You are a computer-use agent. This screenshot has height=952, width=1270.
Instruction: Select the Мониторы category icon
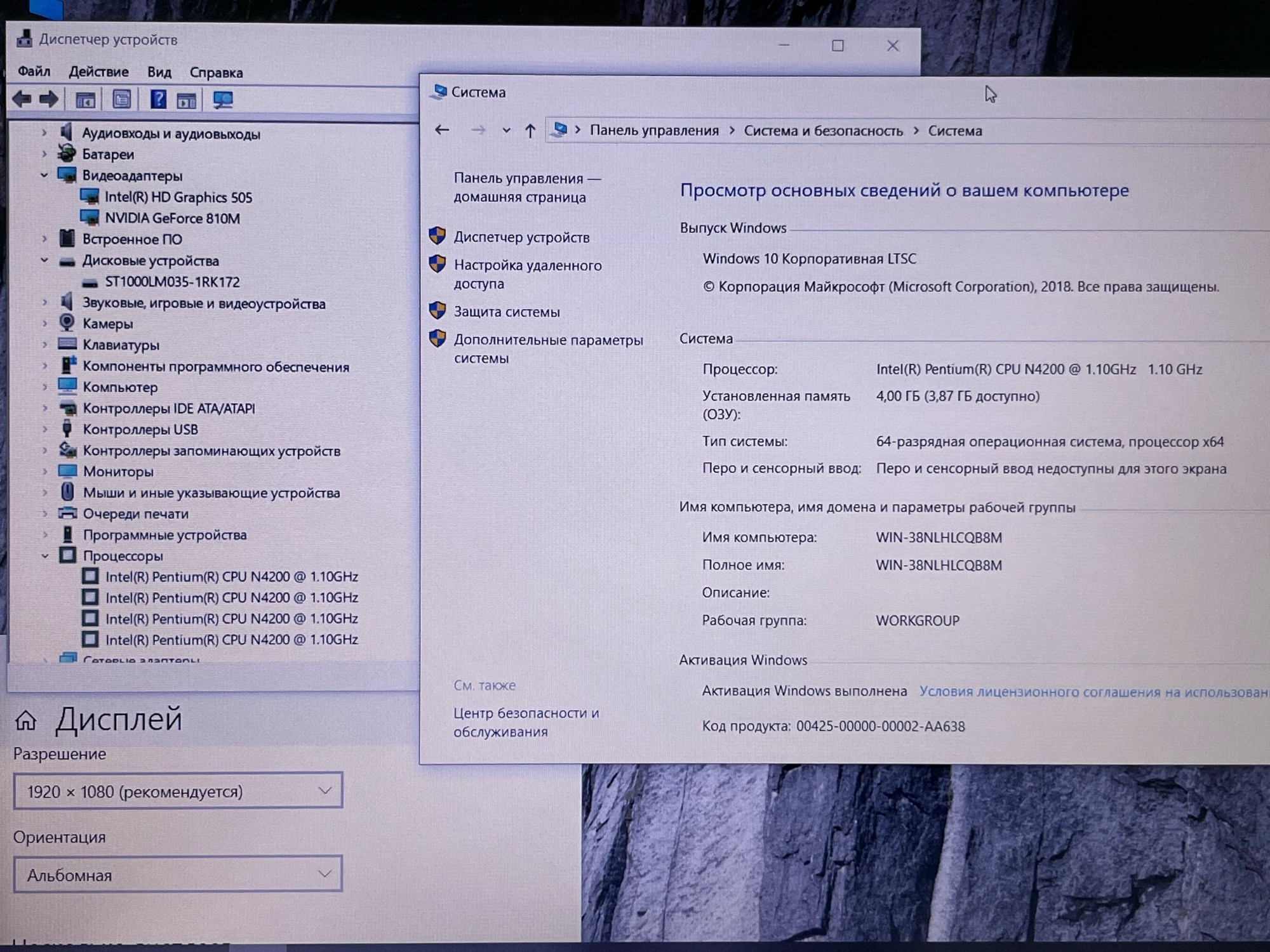tap(67, 471)
